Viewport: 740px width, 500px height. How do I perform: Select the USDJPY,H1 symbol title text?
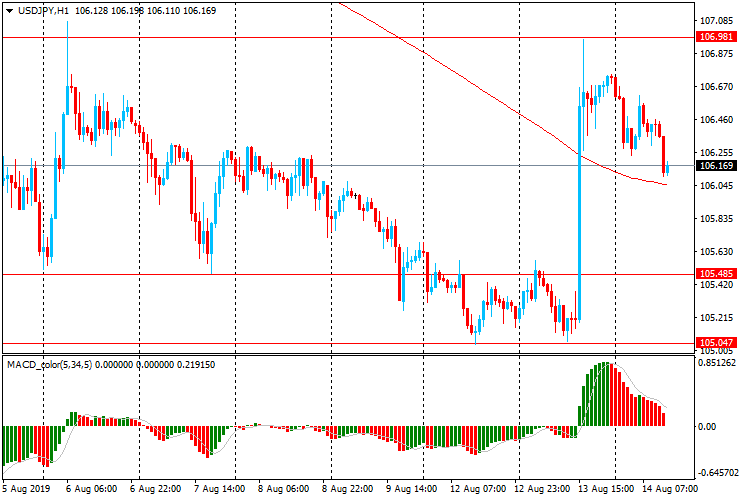click(43, 11)
